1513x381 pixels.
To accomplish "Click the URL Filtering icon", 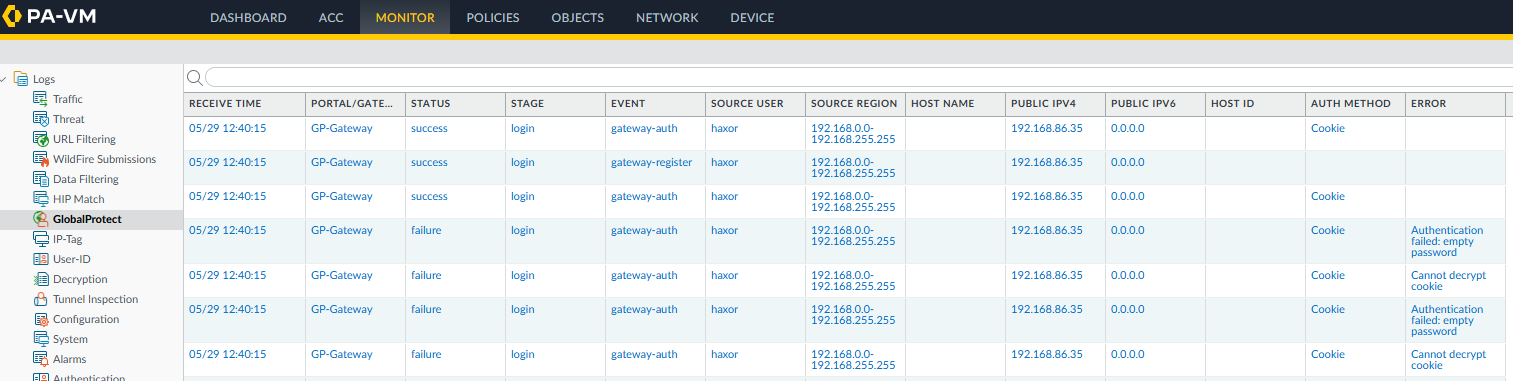I will coord(41,139).
